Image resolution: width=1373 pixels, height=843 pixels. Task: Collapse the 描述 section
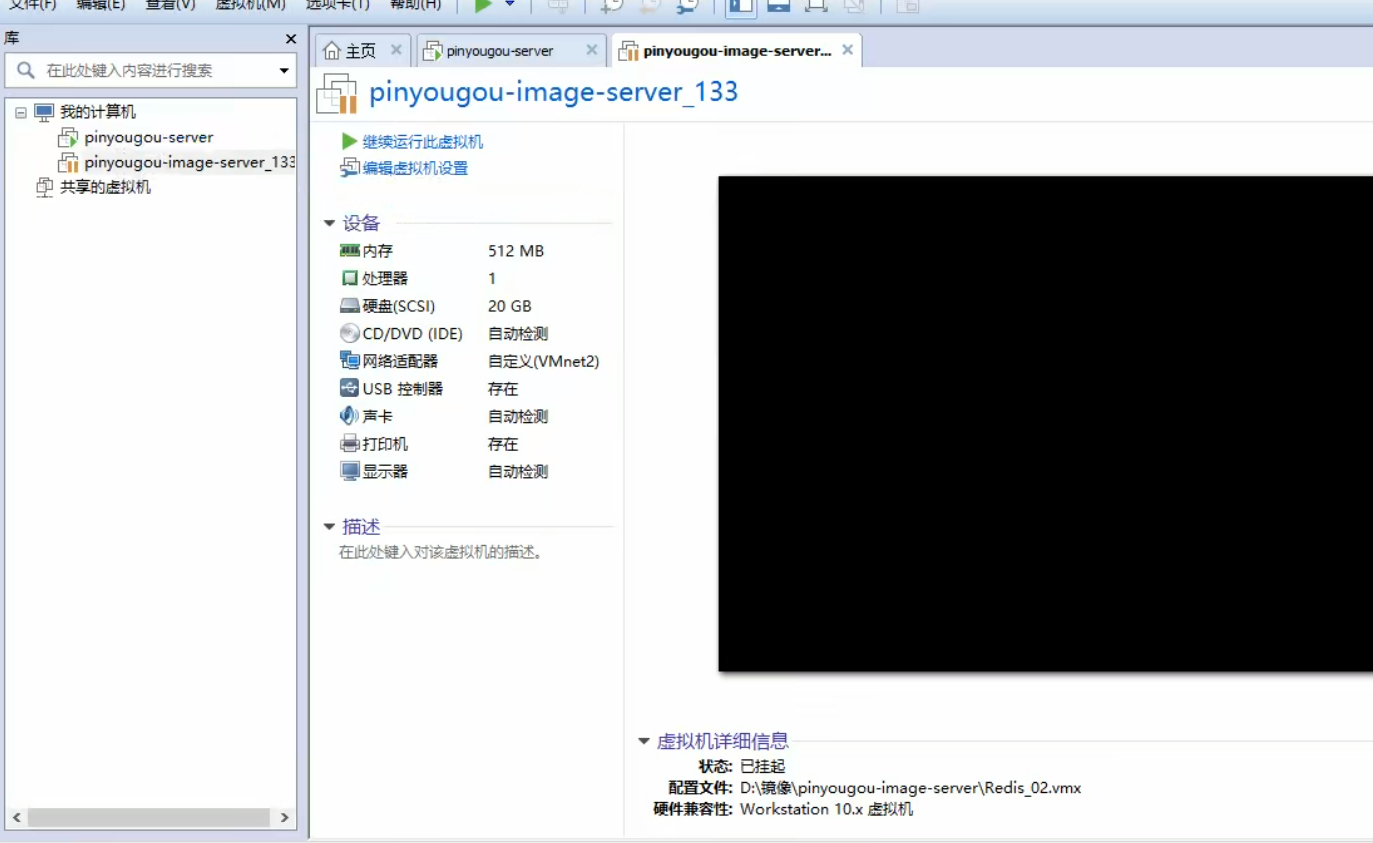tap(330, 526)
